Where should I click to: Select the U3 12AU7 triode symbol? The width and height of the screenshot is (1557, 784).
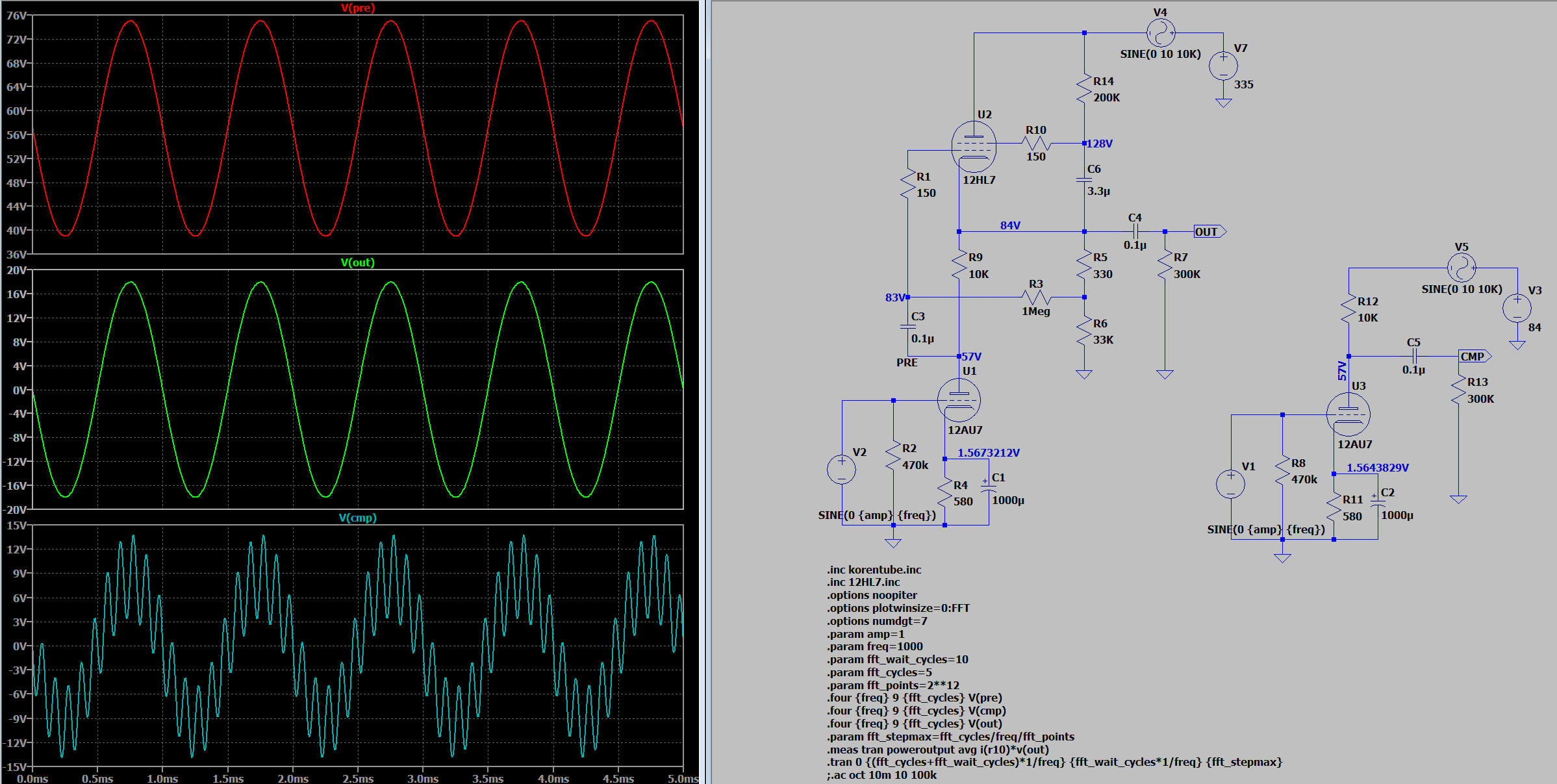pyautogui.click(x=1348, y=414)
